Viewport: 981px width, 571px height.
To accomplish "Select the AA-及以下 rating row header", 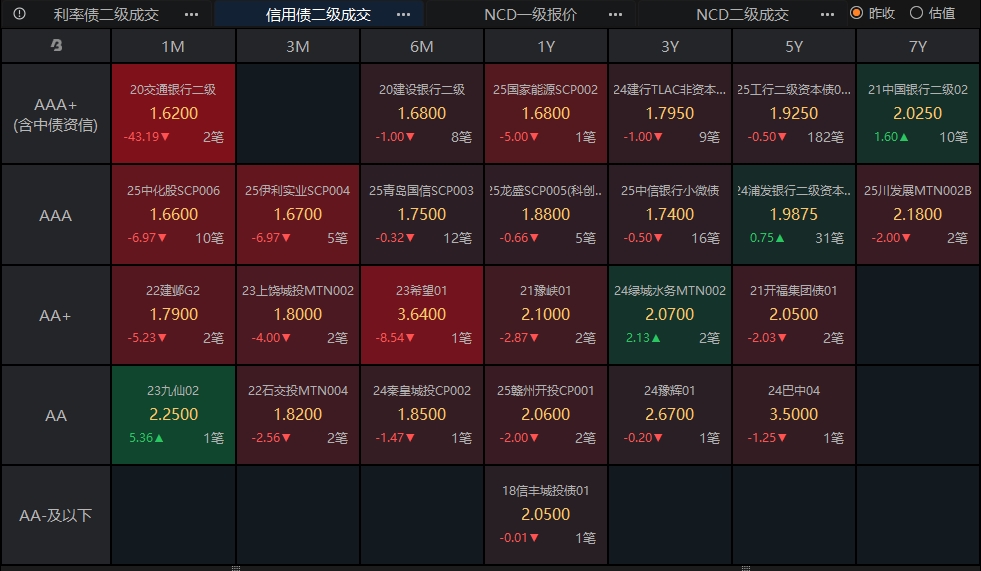I will coord(56,515).
